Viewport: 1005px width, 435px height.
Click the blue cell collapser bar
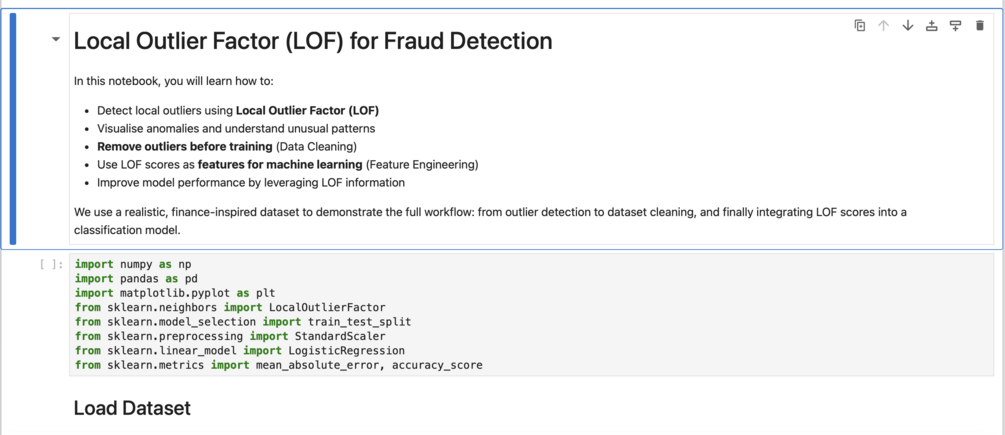click(13, 128)
